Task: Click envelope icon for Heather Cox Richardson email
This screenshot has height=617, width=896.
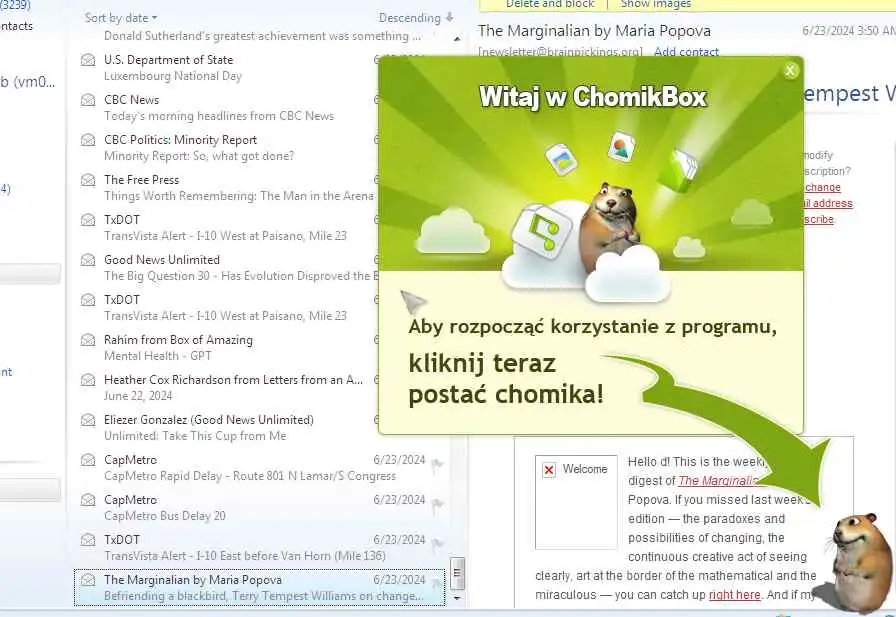Action: 88,380
